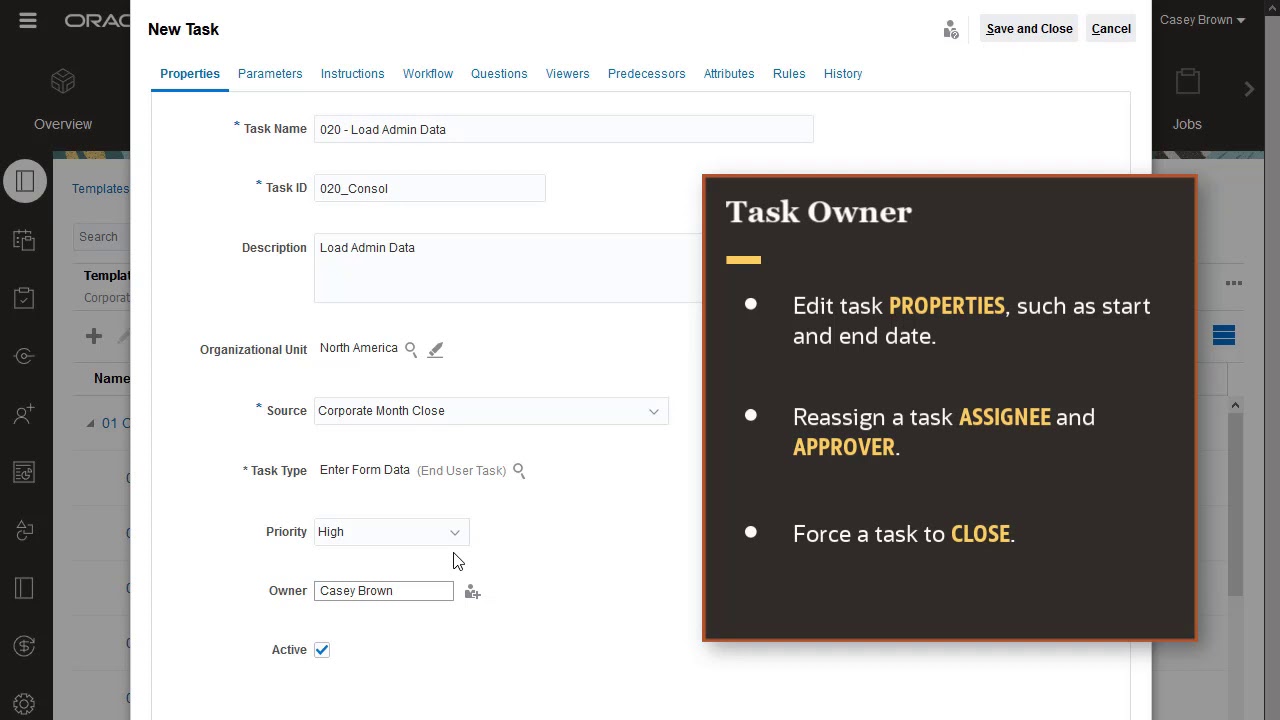The height and width of the screenshot is (720, 1280).
Task: Open the Jobs clipboard icon
Action: click(1187, 81)
